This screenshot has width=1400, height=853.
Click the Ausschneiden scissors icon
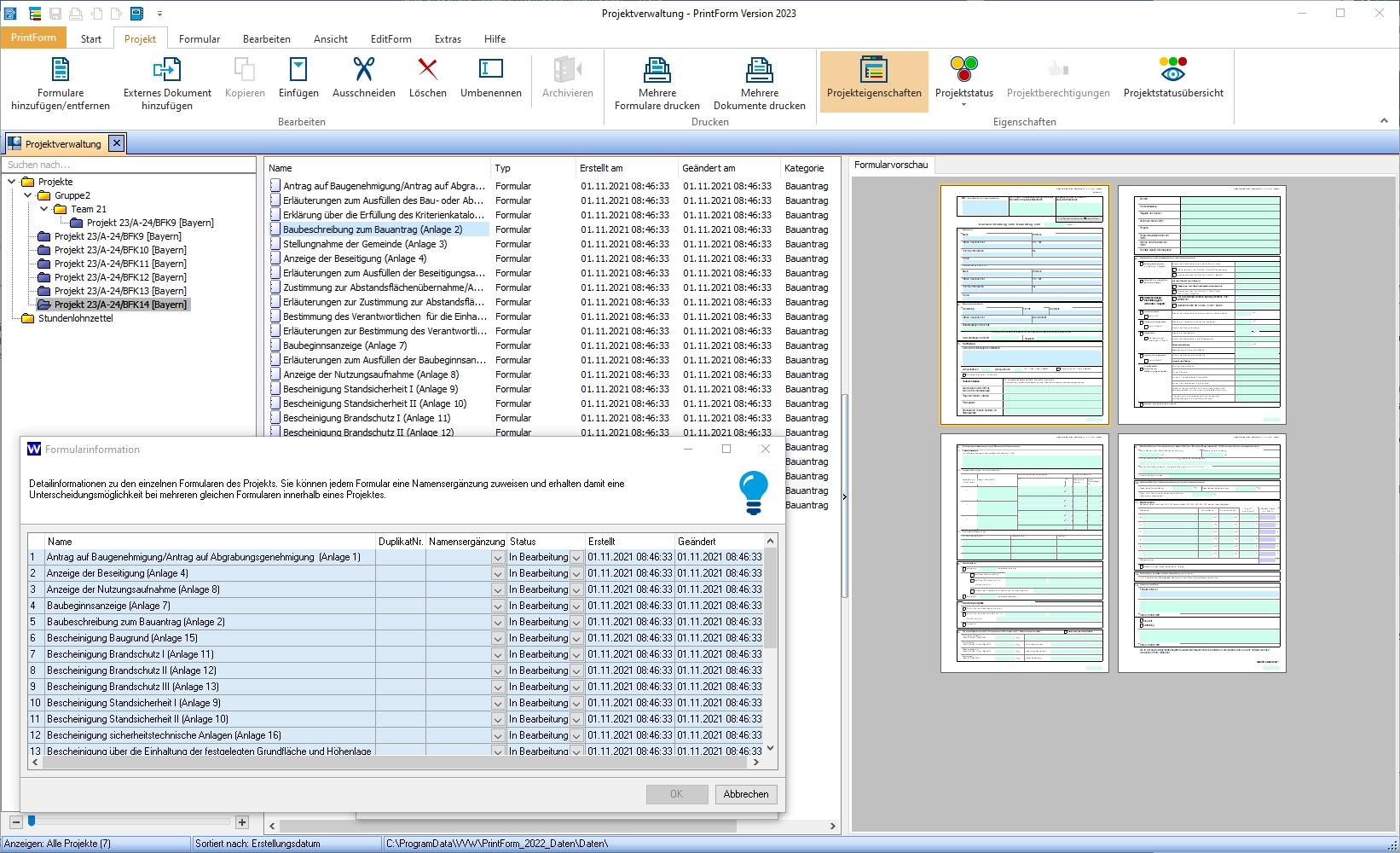pyautogui.click(x=364, y=70)
